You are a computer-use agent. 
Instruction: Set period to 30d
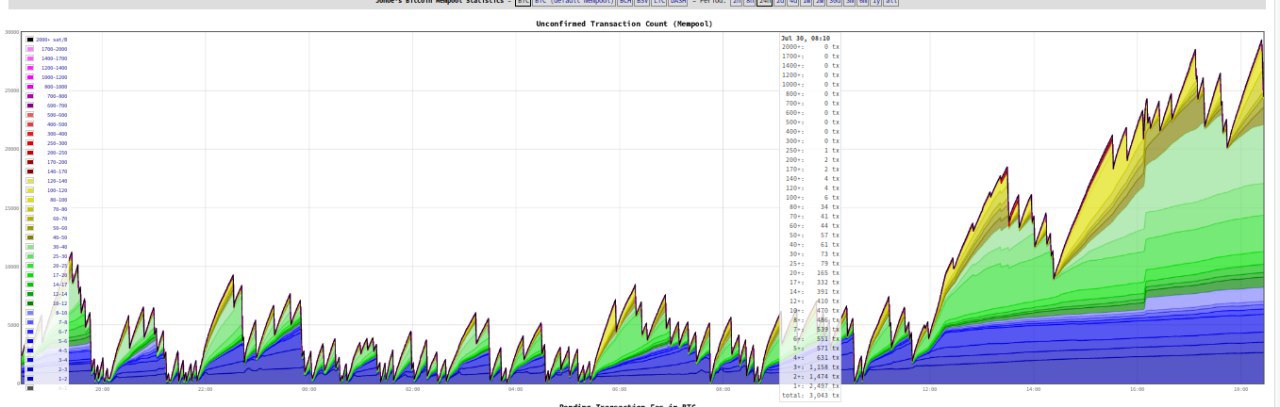[x=834, y=3]
